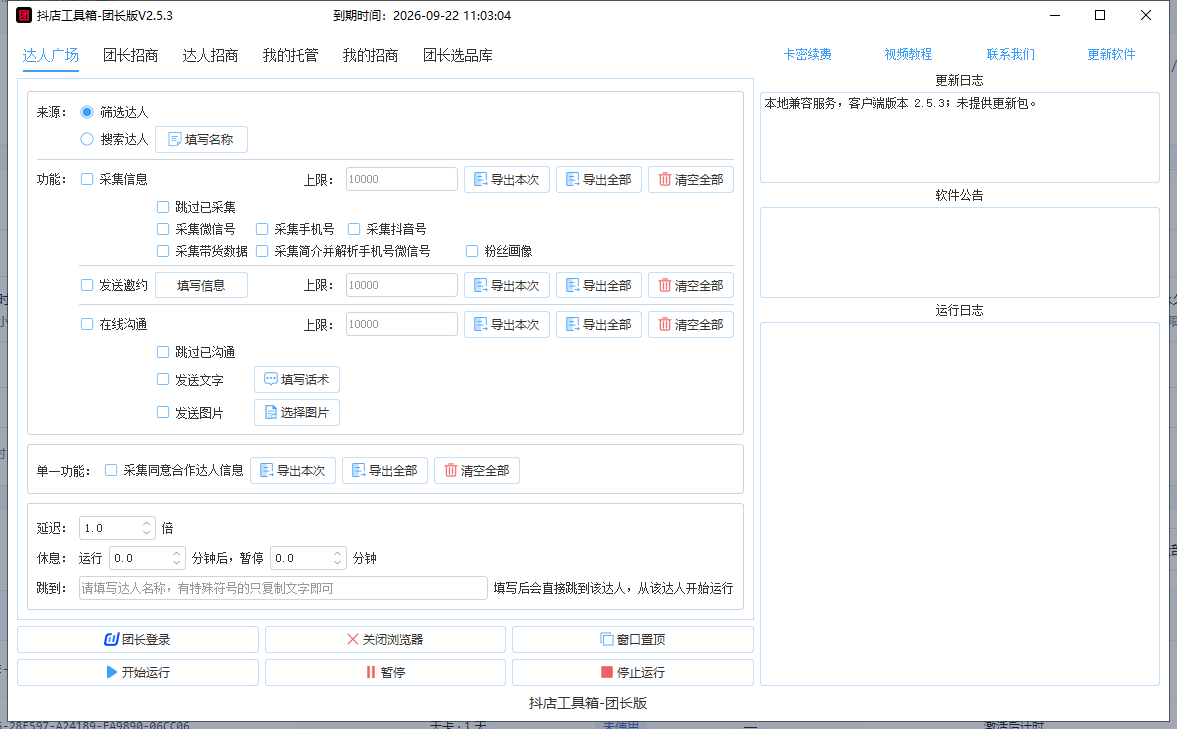Open 填写话术 chat script button
1177x729 pixels.
coord(297,380)
